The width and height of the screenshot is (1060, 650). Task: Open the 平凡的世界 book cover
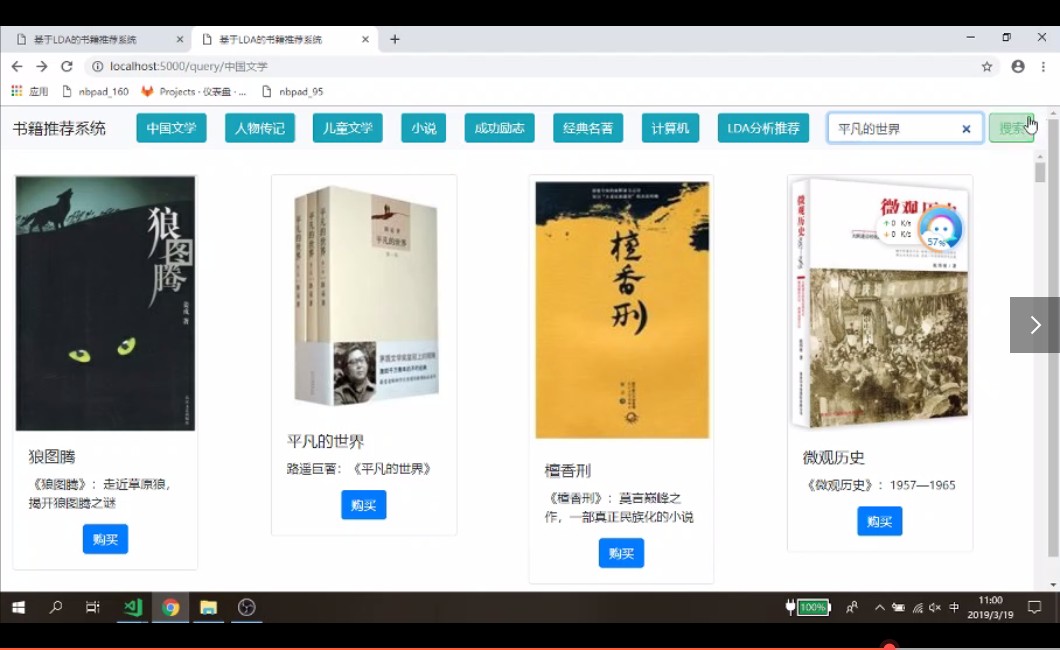click(365, 295)
